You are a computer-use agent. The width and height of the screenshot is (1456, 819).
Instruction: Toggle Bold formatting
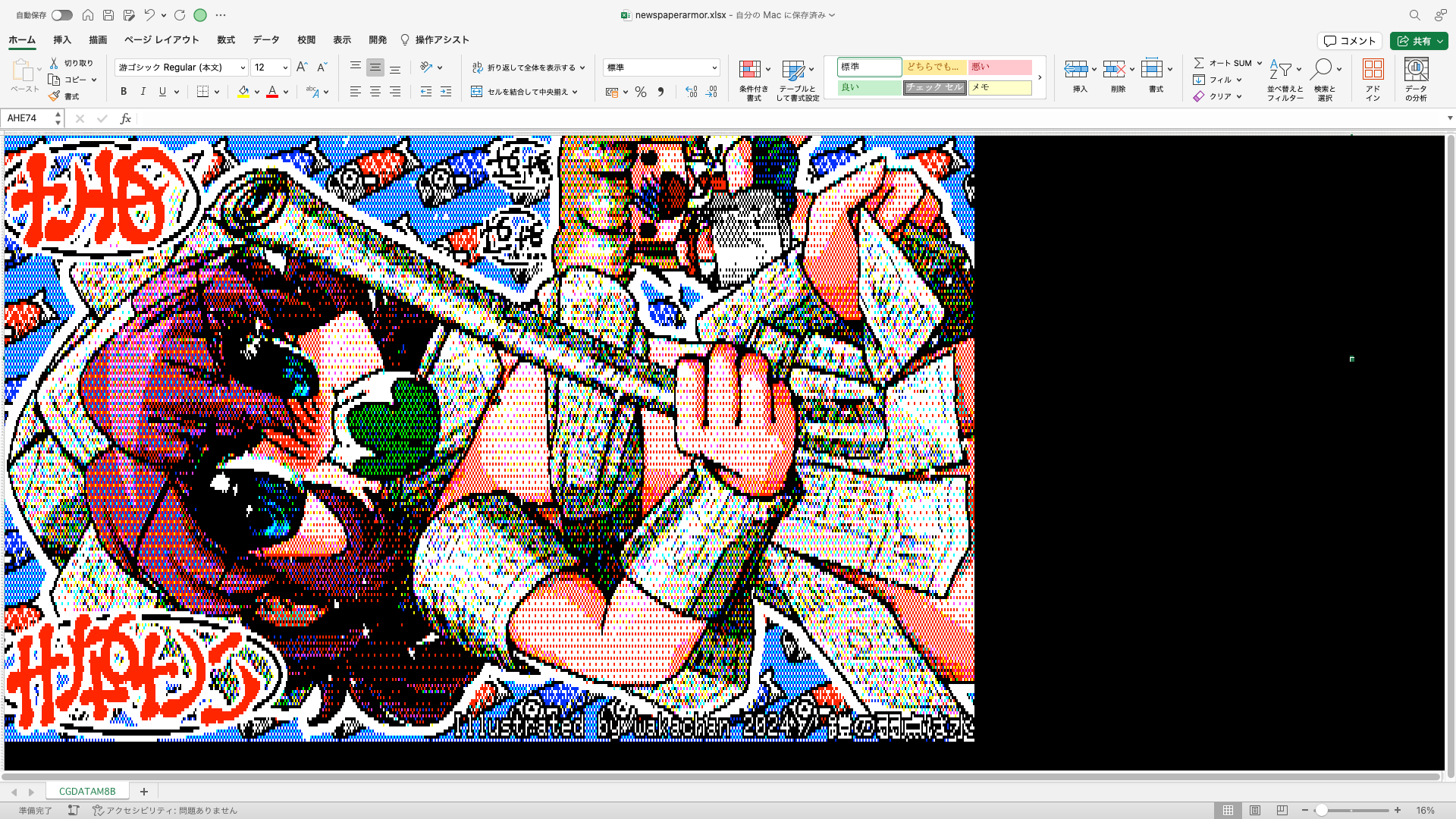(x=124, y=92)
